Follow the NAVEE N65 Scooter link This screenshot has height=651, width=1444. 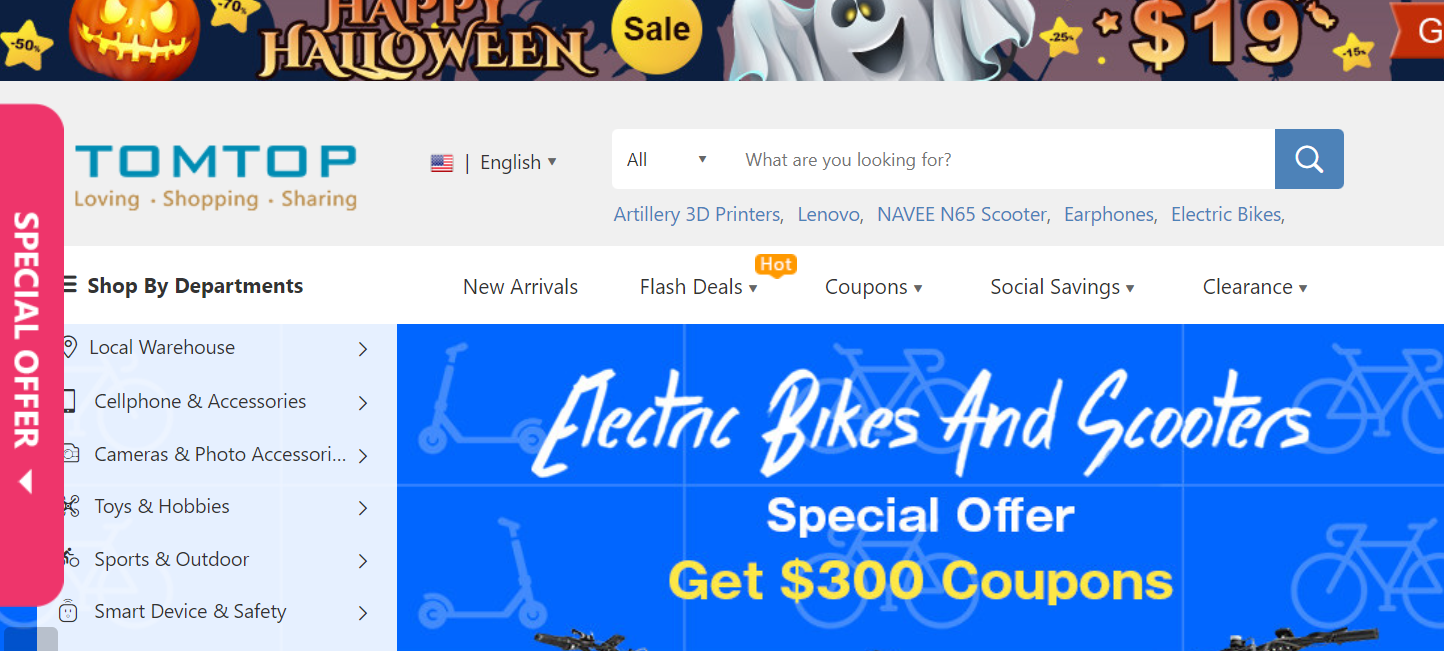click(964, 214)
